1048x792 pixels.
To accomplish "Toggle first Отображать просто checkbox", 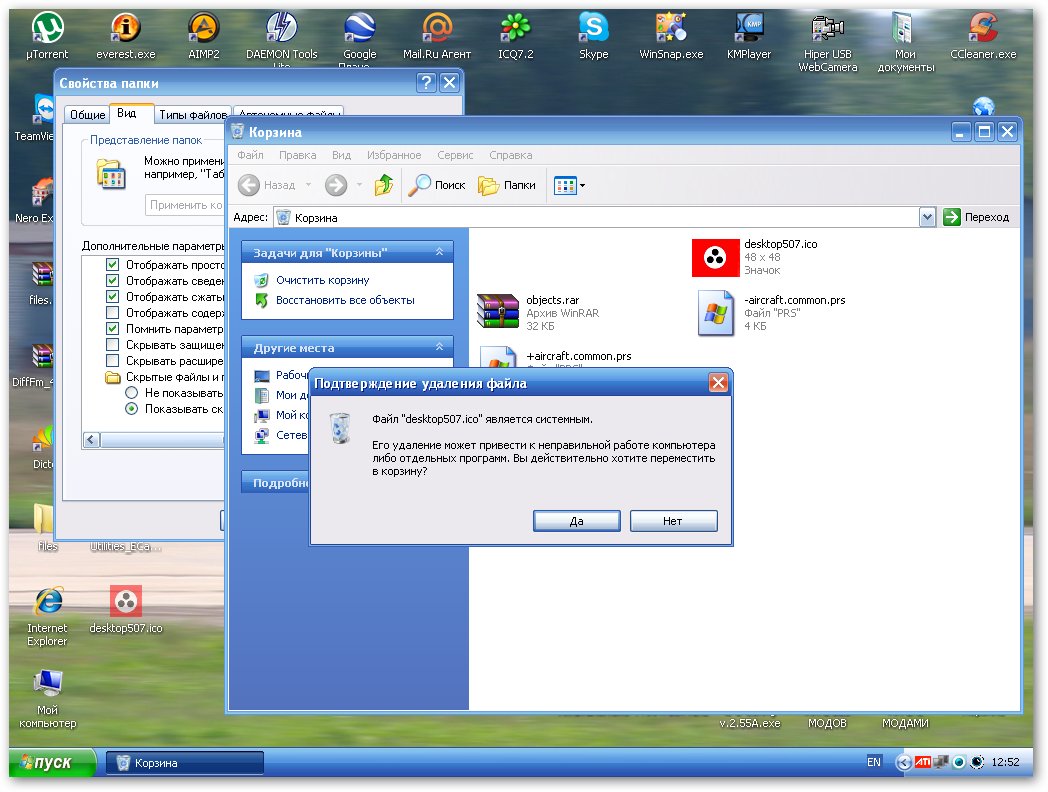I will click(x=112, y=265).
